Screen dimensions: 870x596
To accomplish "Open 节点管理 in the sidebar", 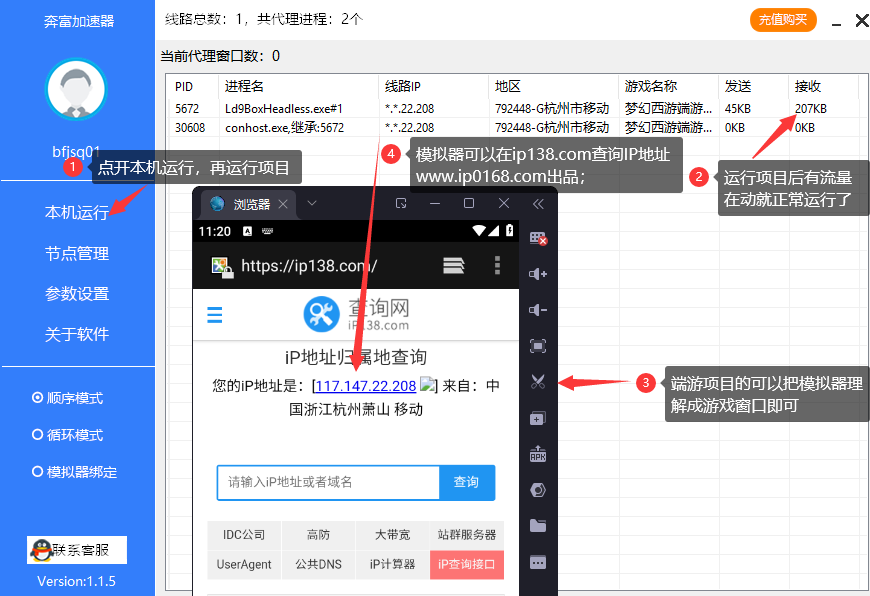I will (x=77, y=254).
